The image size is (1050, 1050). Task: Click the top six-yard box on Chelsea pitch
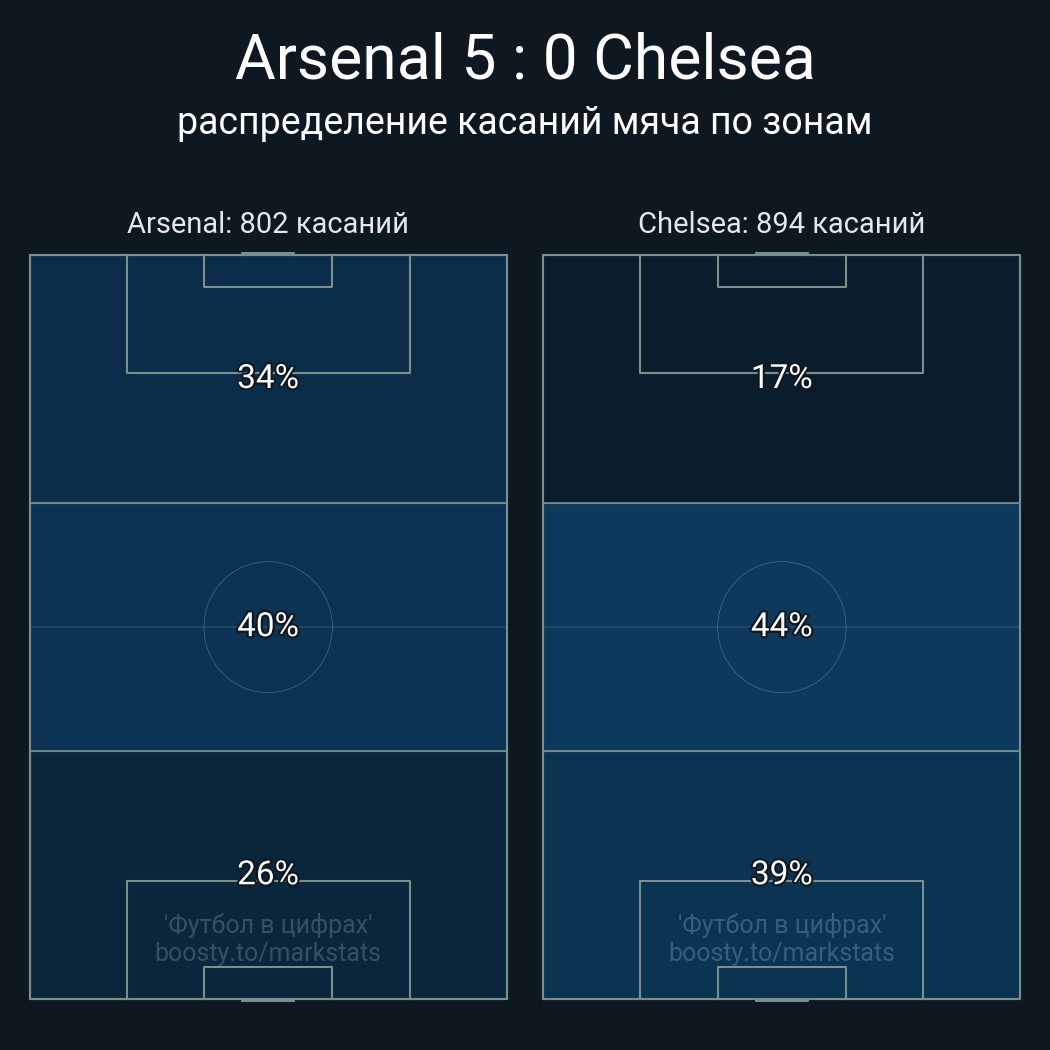(x=781, y=271)
